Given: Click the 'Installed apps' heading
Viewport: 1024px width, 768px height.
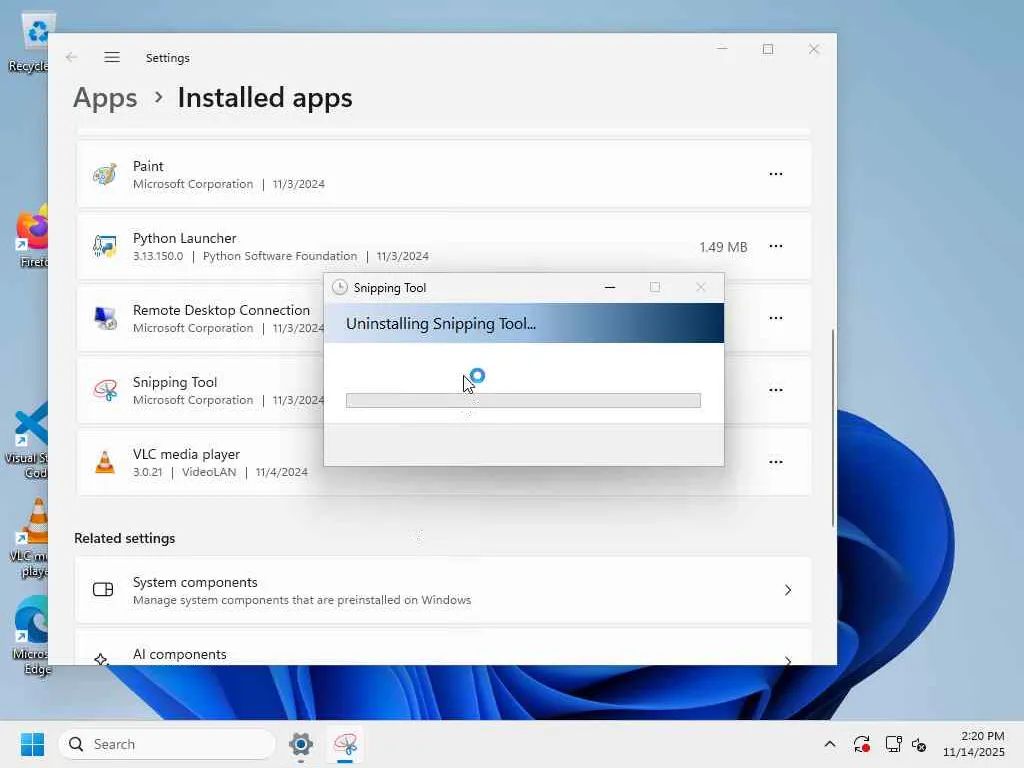Looking at the screenshot, I should (x=265, y=98).
